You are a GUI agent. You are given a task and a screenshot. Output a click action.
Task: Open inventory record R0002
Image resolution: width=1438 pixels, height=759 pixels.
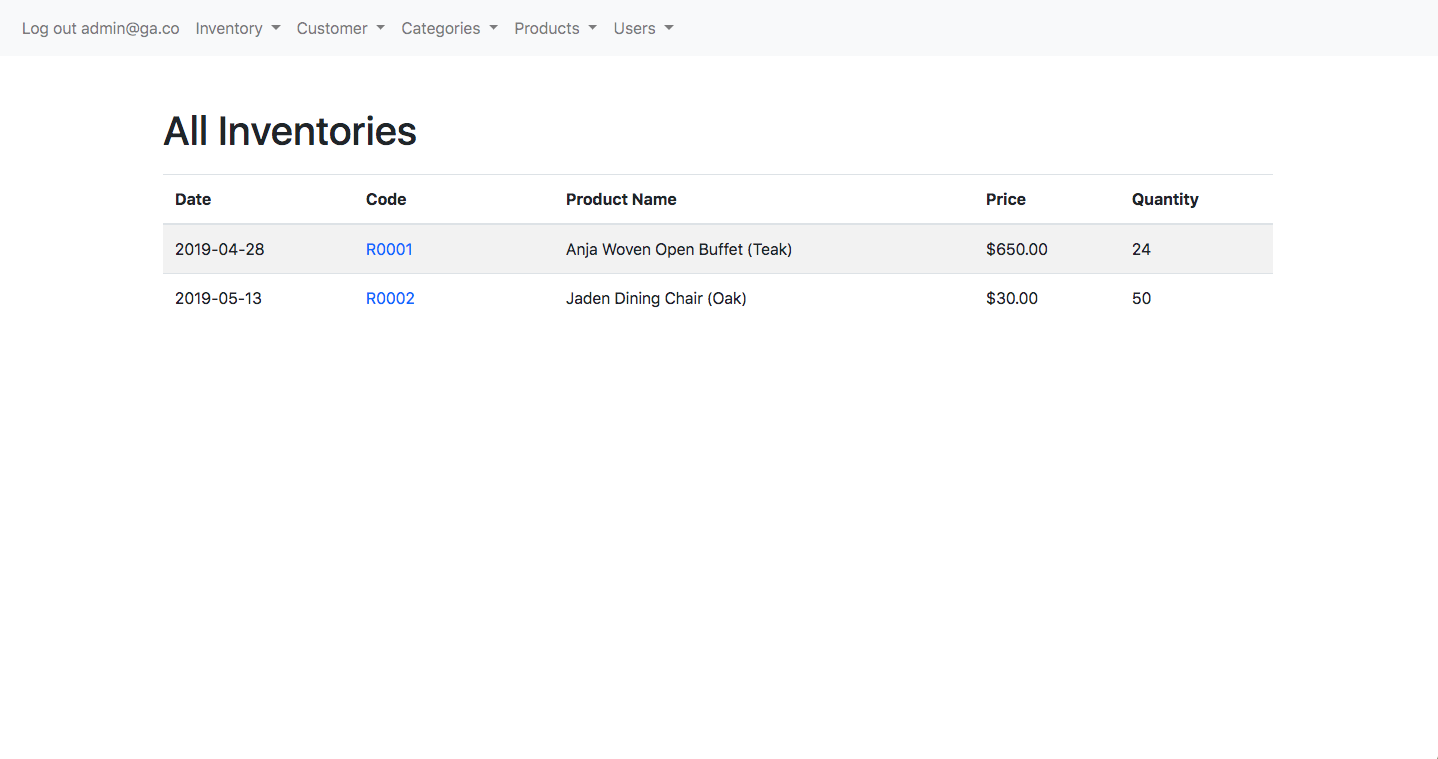coord(390,298)
